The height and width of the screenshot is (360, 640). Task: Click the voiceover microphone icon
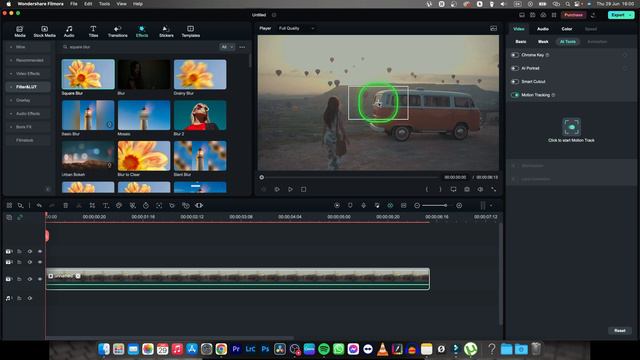(x=364, y=205)
